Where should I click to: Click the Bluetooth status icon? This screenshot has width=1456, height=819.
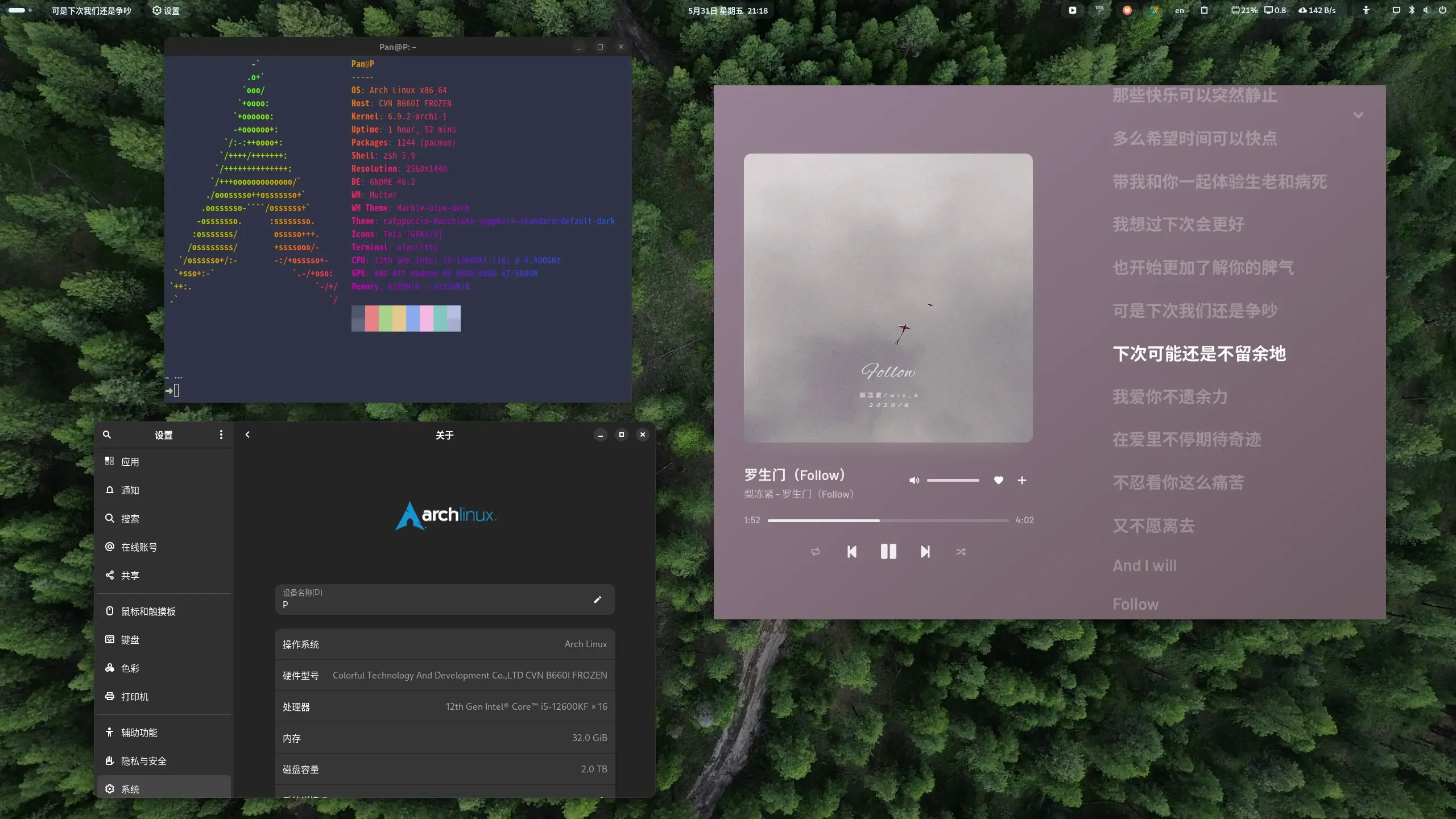pos(1411,10)
